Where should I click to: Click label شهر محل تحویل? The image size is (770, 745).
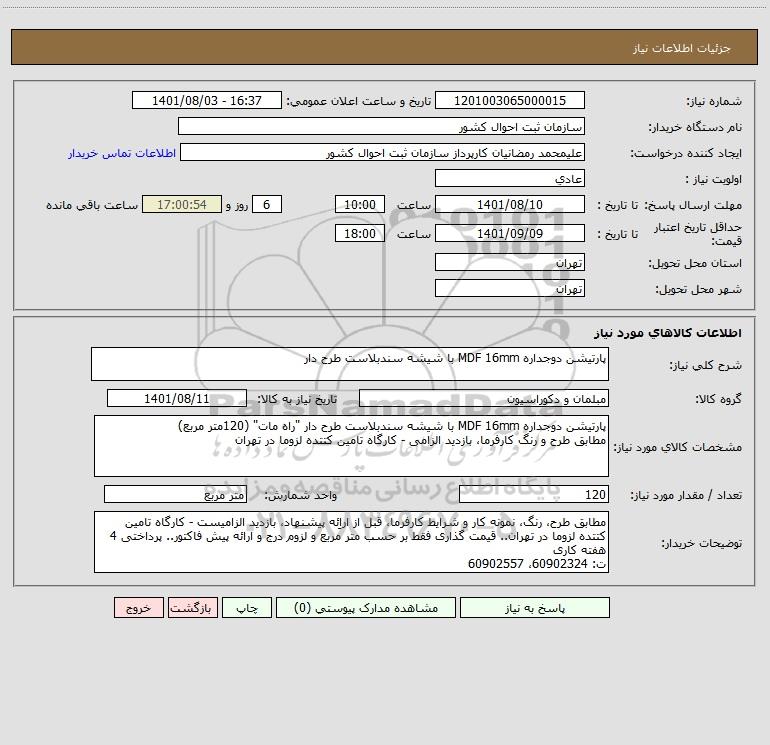pyautogui.click(x=698, y=289)
